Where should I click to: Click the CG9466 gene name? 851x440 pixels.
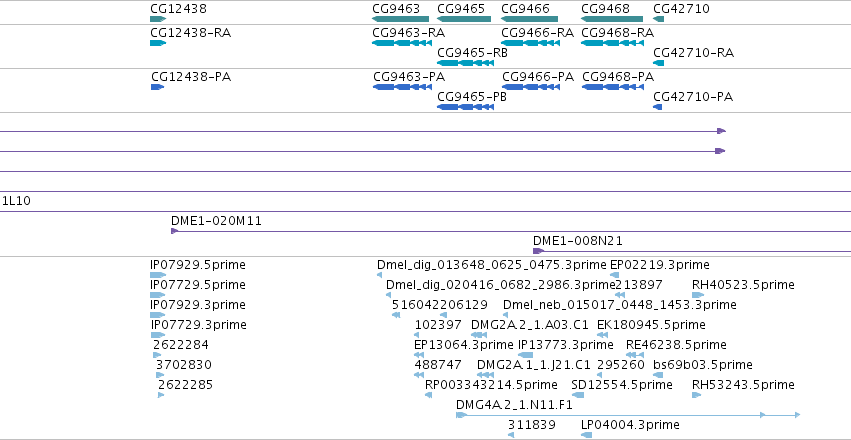(525, 9)
